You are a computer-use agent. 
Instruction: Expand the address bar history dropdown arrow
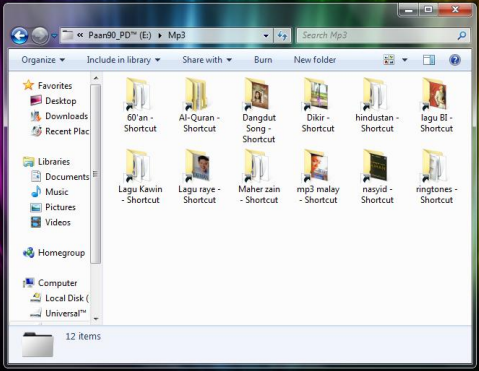click(266, 35)
